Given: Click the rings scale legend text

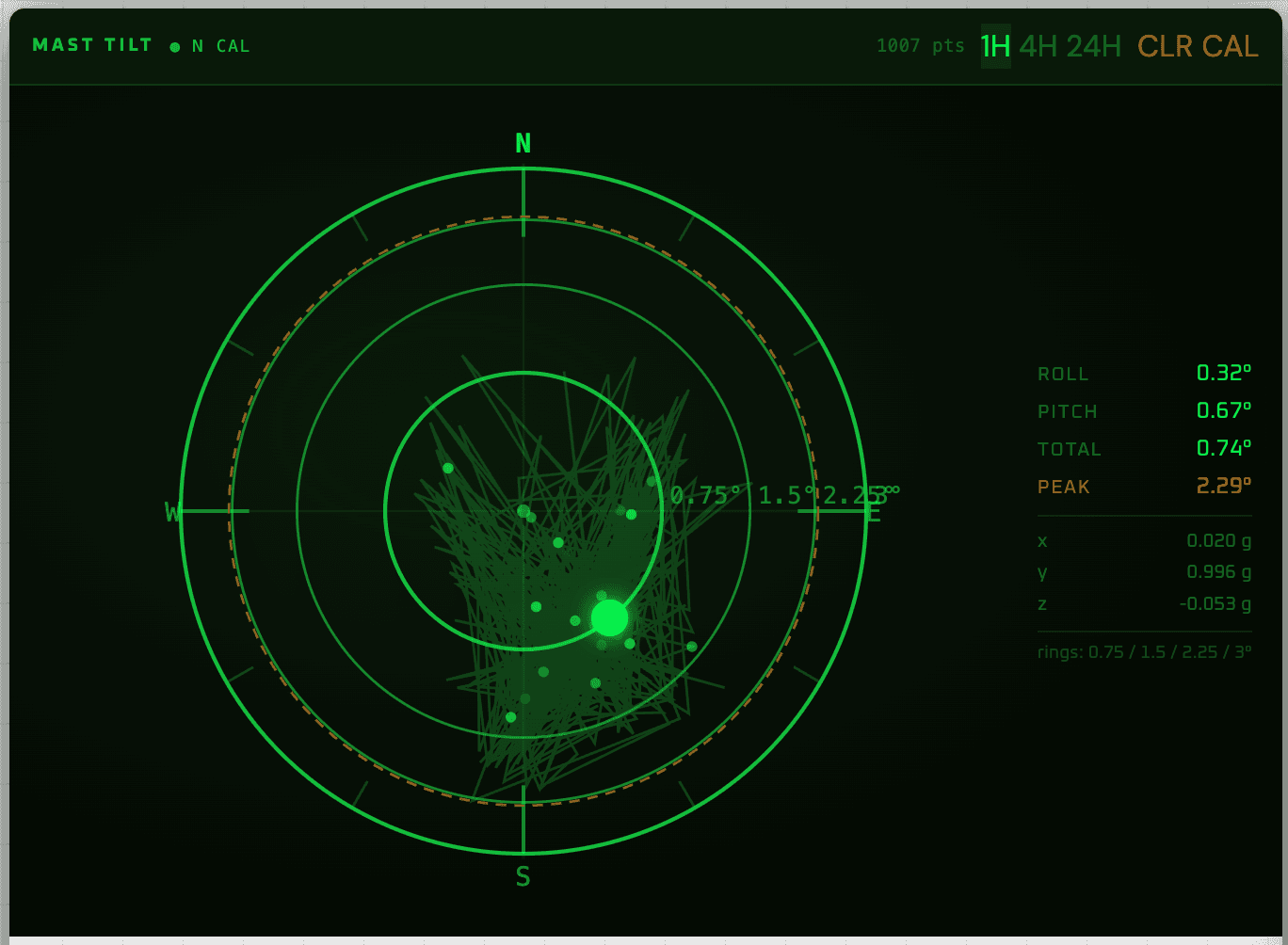Looking at the screenshot, I should (x=1145, y=651).
